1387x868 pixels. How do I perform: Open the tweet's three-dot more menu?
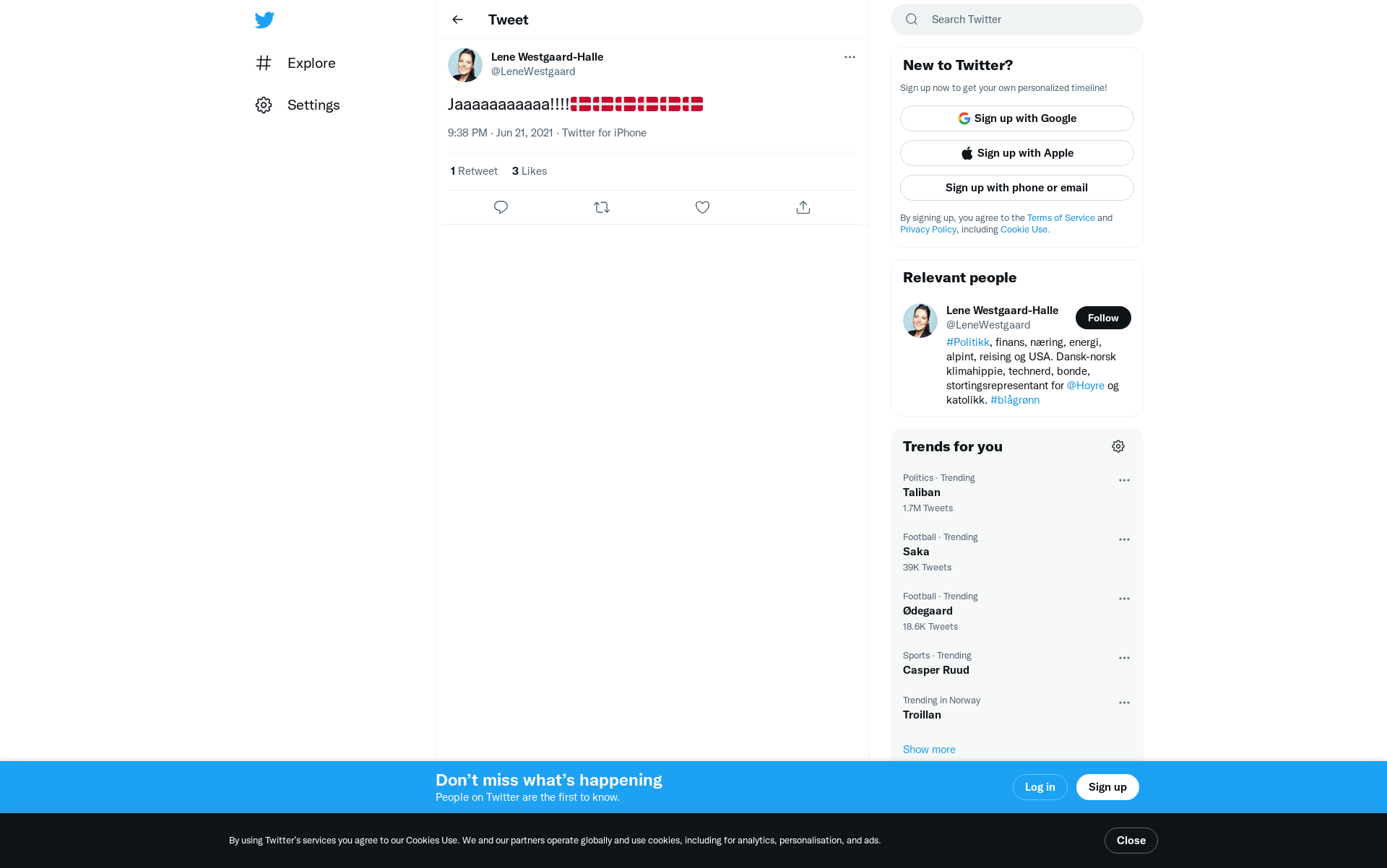pos(850,57)
